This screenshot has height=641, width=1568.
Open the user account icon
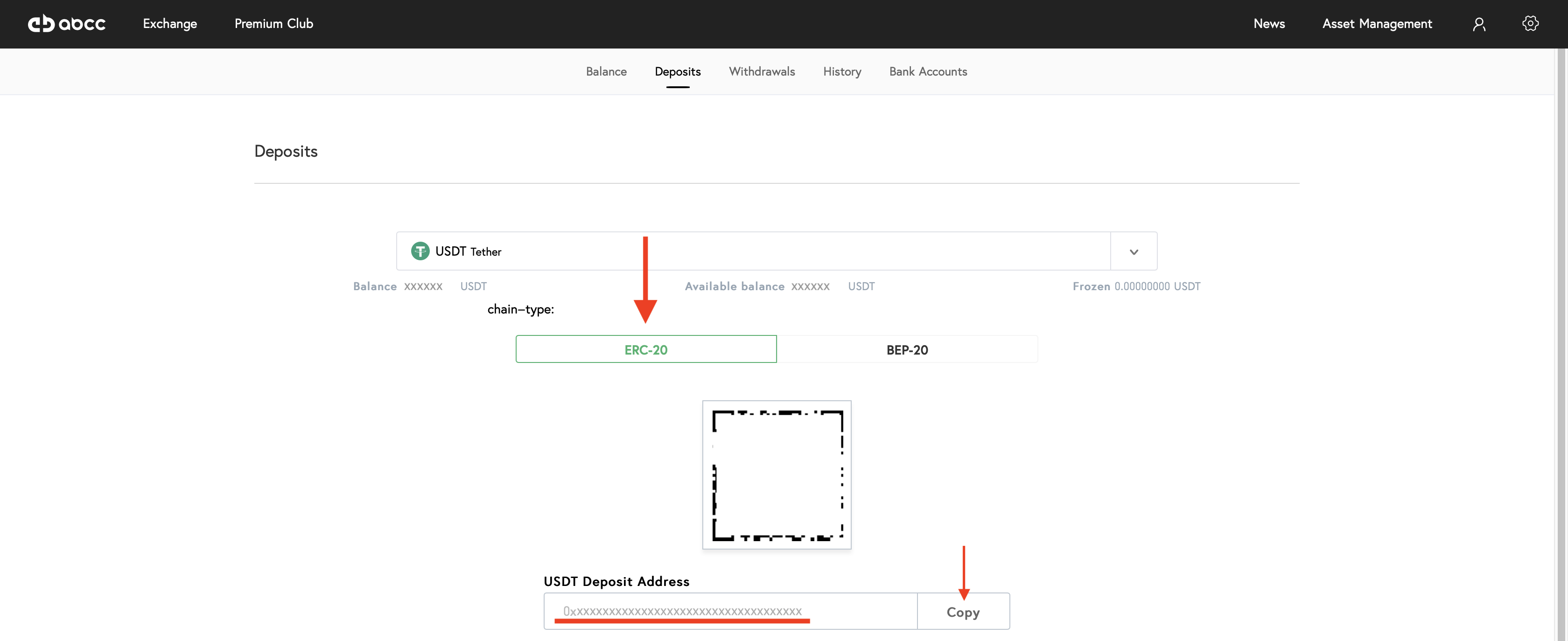1479,24
